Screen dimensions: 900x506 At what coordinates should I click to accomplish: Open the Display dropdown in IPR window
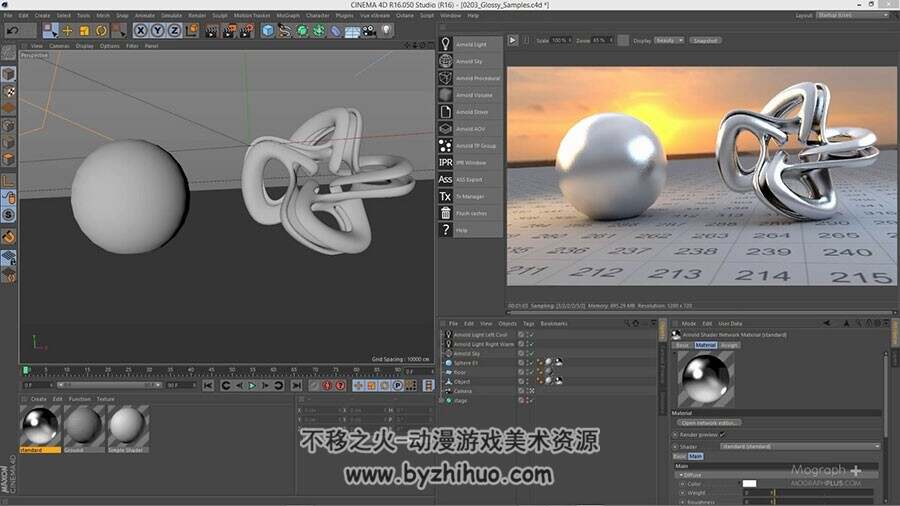669,41
